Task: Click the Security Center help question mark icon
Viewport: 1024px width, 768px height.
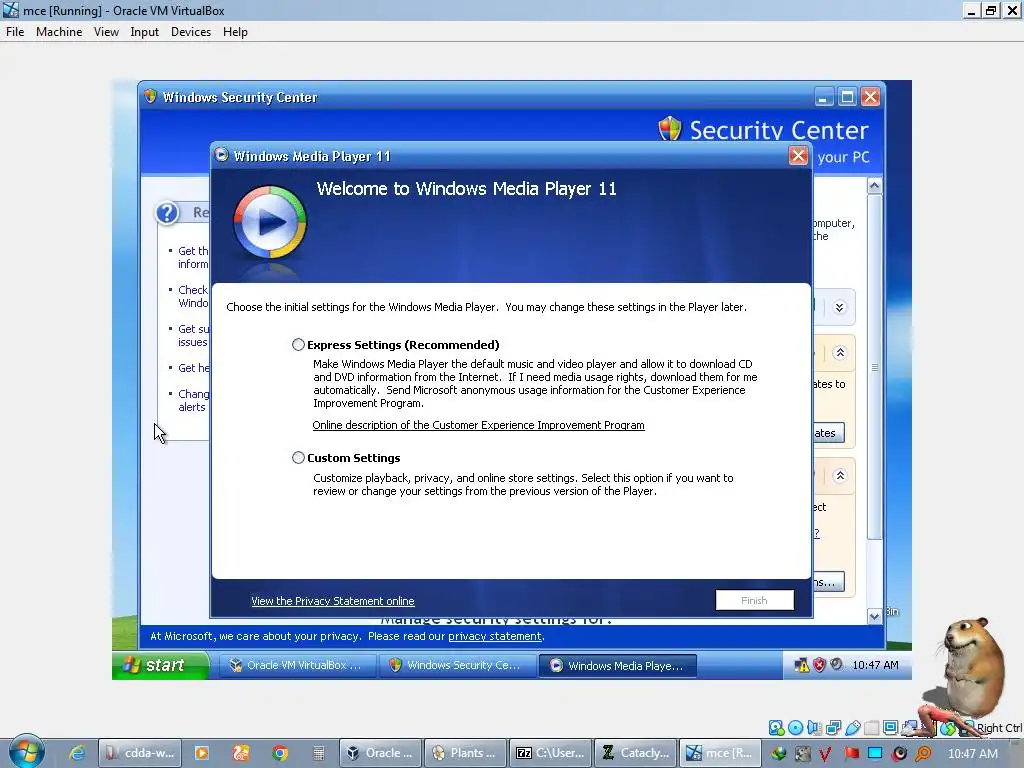Action: click(167, 213)
